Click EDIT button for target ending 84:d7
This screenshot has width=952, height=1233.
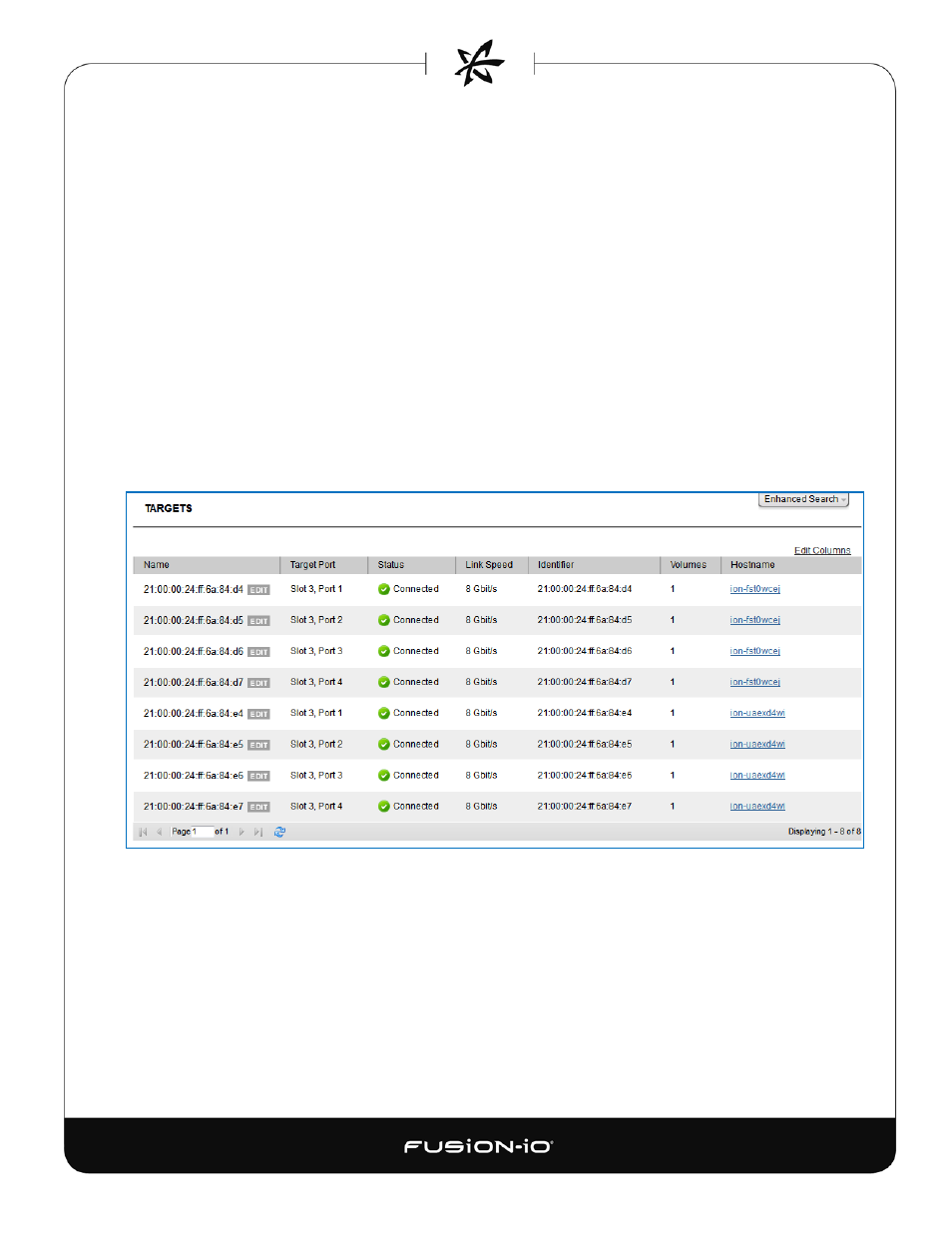(x=258, y=683)
